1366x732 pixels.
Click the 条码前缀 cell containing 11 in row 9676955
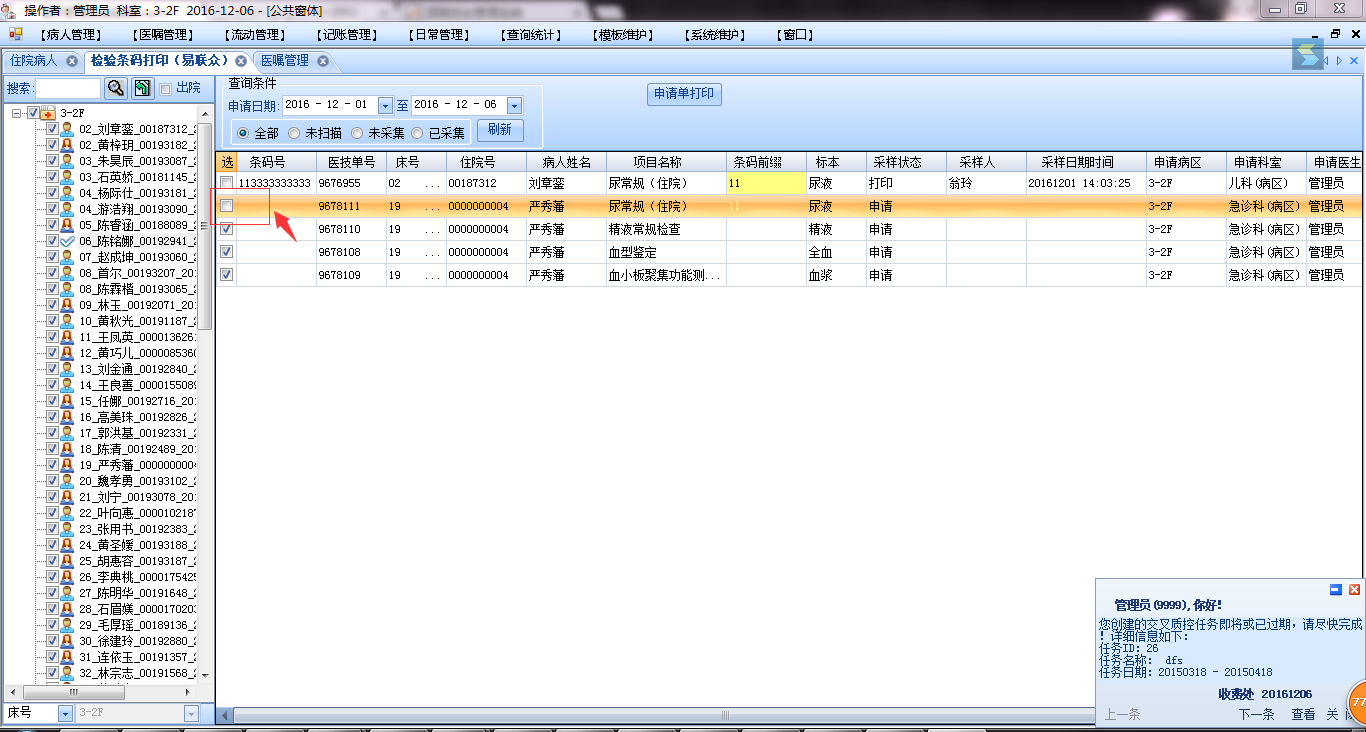click(x=766, y=184)
